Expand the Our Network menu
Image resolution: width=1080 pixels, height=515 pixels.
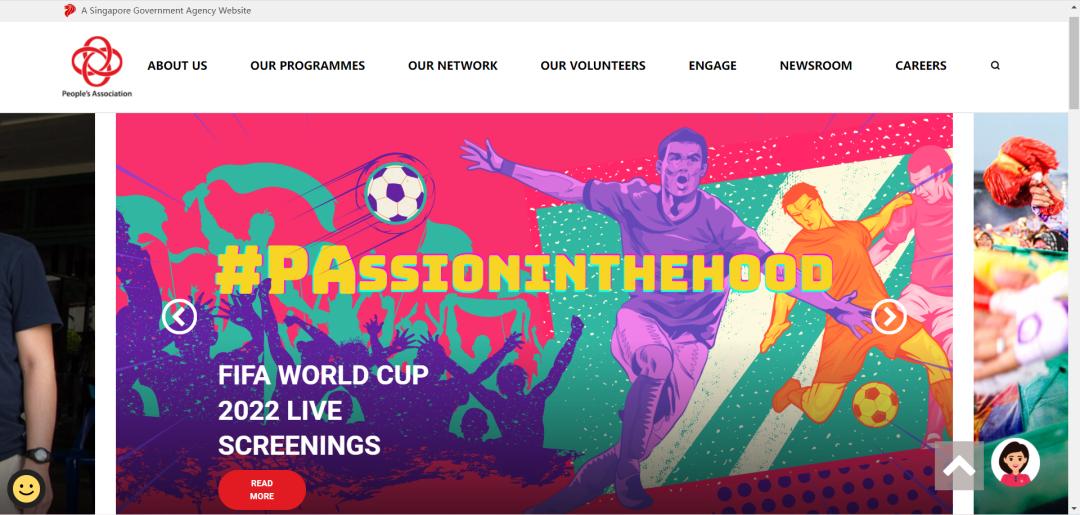(453, 65)
